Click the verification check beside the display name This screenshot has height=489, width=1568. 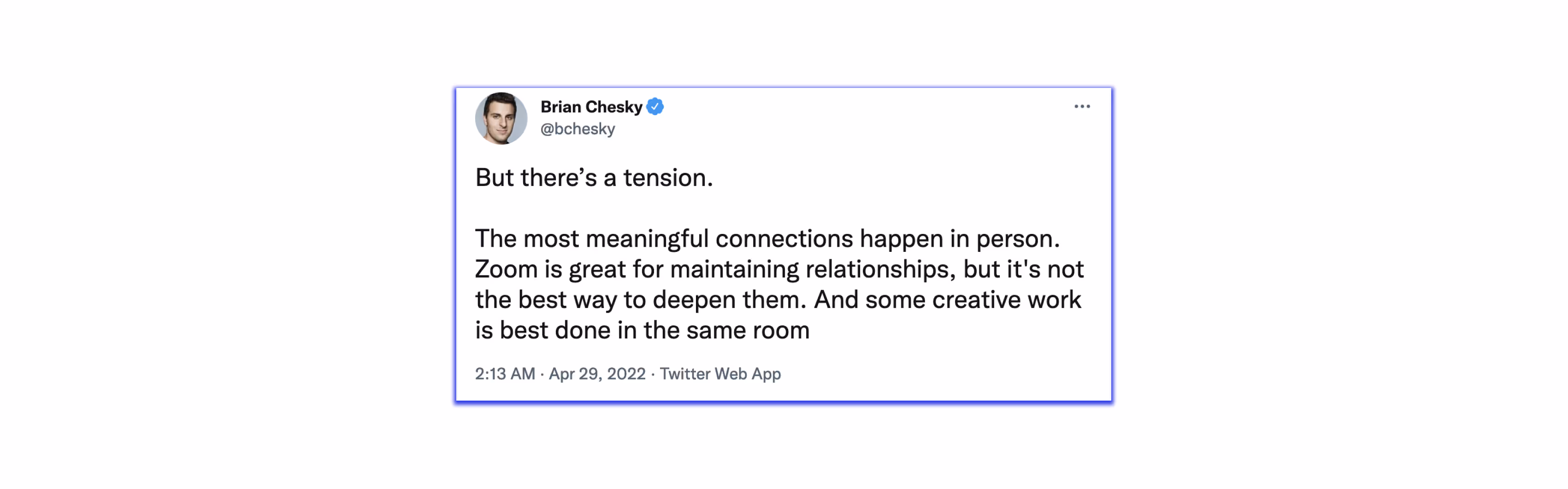655,106
